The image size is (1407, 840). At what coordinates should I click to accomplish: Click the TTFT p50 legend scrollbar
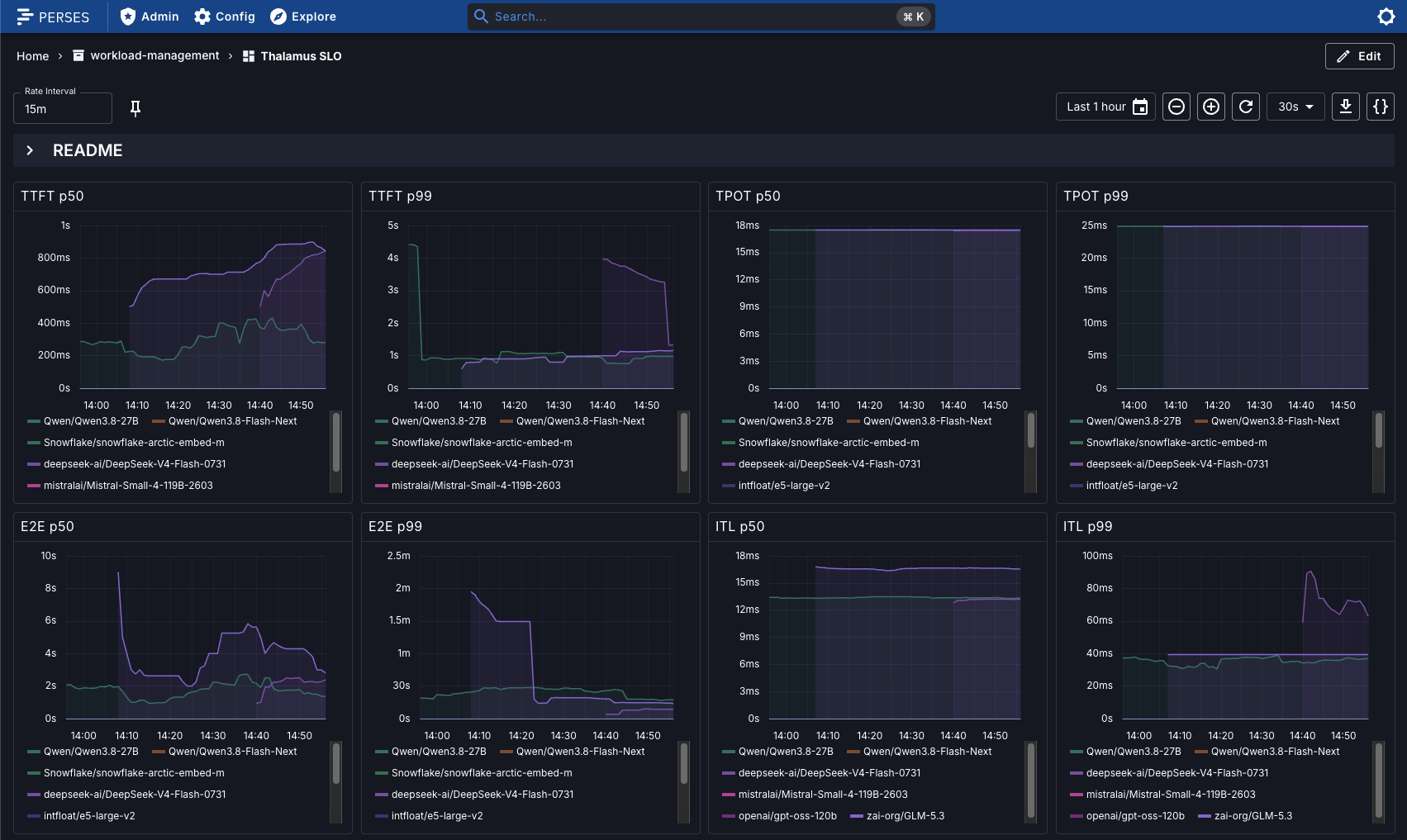pos(336,442)
